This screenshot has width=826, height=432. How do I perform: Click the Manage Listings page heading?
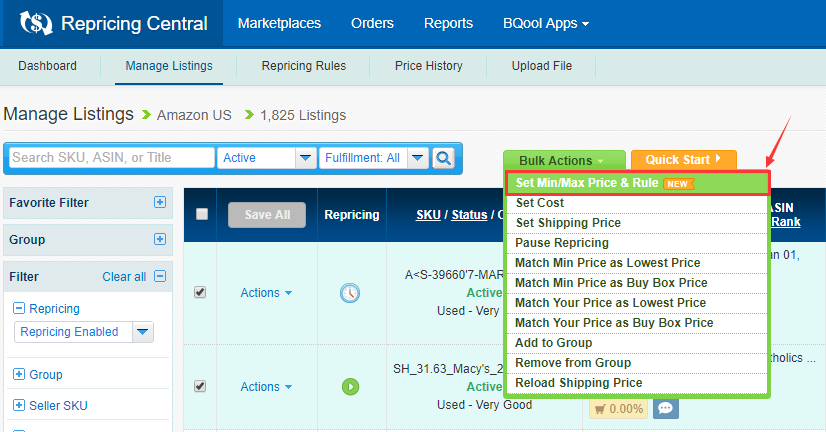coord(68,114)
